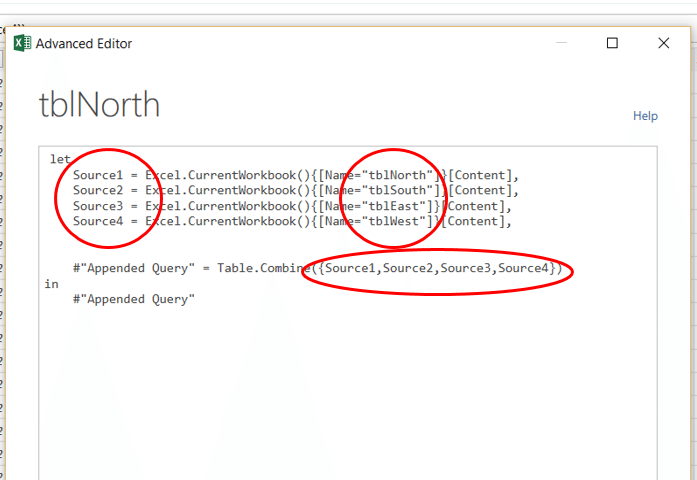Maximize the Advanced Editor window
Viewport: 697px width, 480px height.
point(612,43)
